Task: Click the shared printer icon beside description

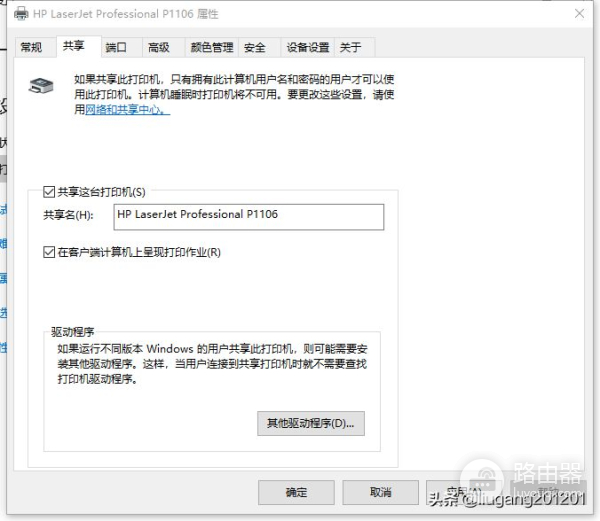Action: coord(41,86)
